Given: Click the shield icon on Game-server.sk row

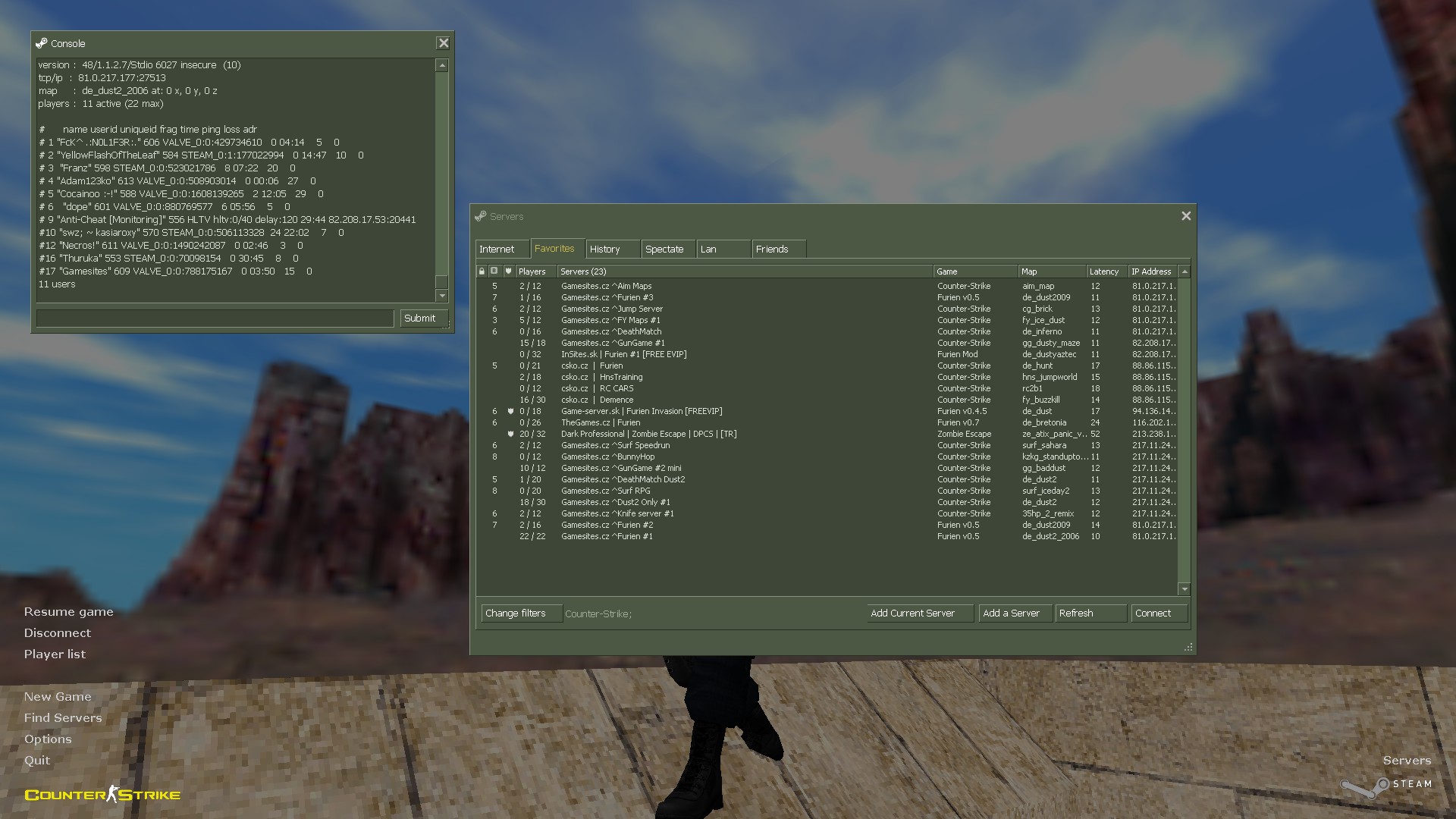Looking at the screenshot, I should pyautogui.click(x=510, y=411).
